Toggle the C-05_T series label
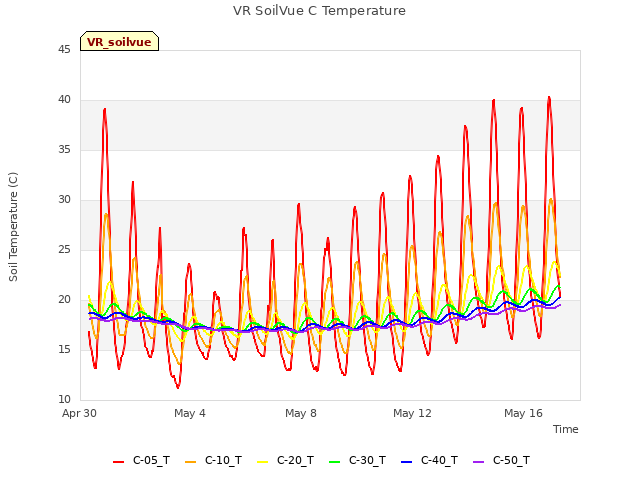This screenshot has height=480, width=640. click(151, 460)
